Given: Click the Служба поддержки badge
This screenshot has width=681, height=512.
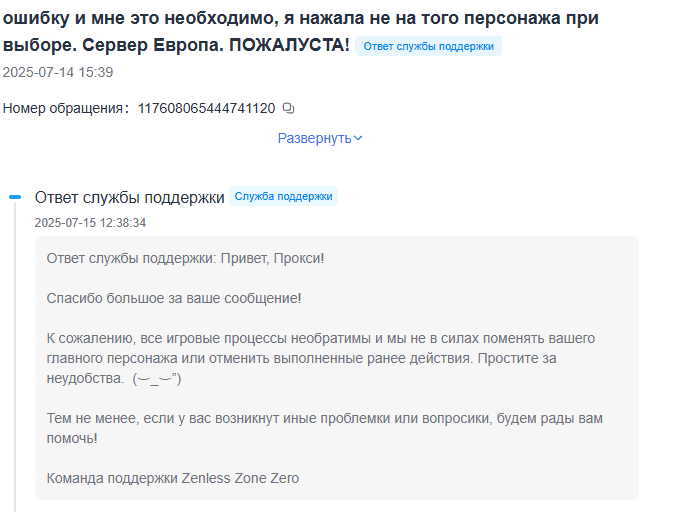Looking at the screenshot, I should tap(283, 197).
